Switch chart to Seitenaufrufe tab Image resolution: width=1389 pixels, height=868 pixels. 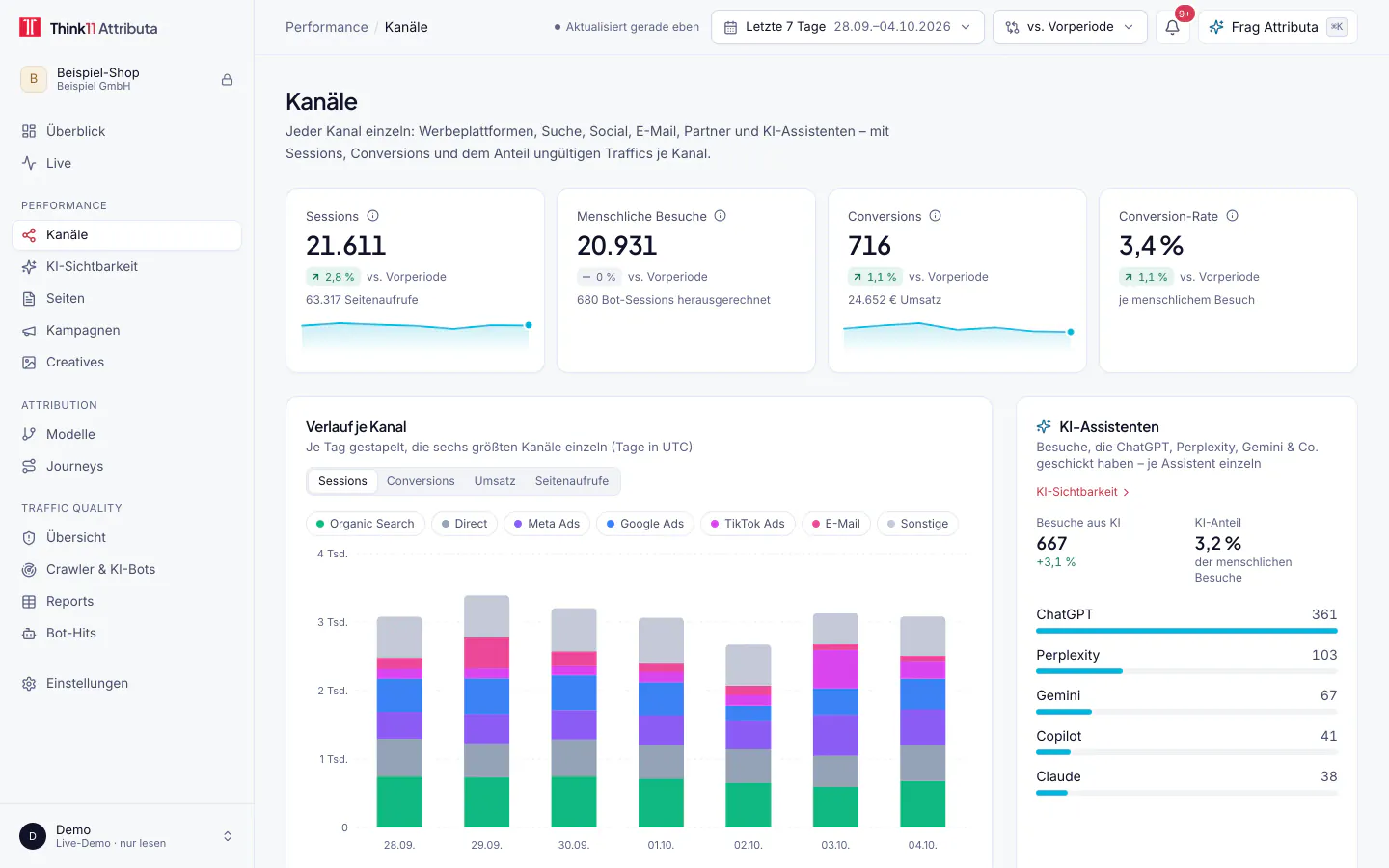pos(572,481)
